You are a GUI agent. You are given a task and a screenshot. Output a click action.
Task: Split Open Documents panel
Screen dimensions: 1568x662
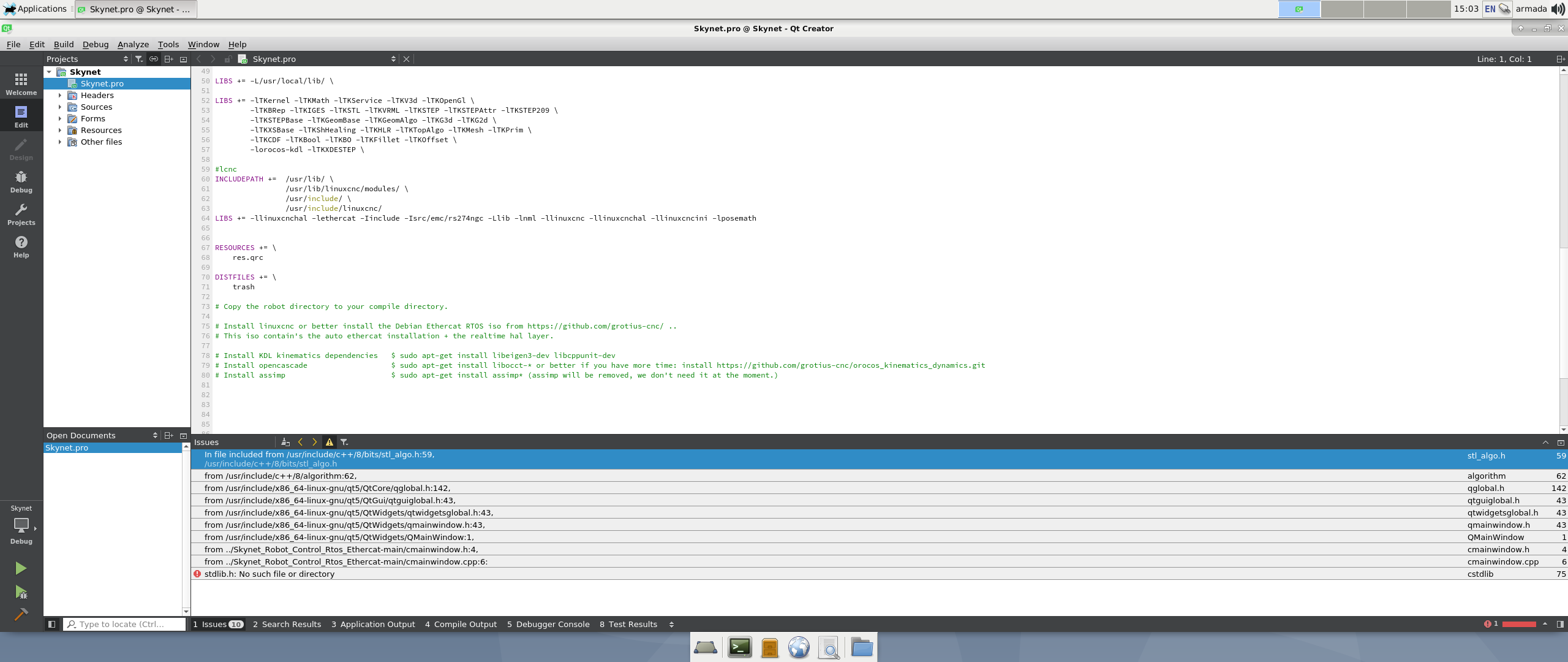[168, 435]
